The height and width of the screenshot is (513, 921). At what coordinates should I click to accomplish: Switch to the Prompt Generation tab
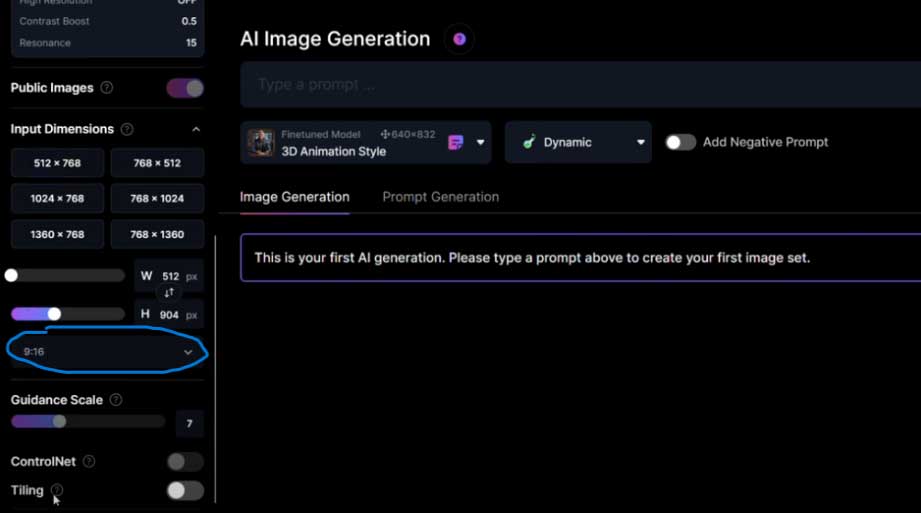440,197
